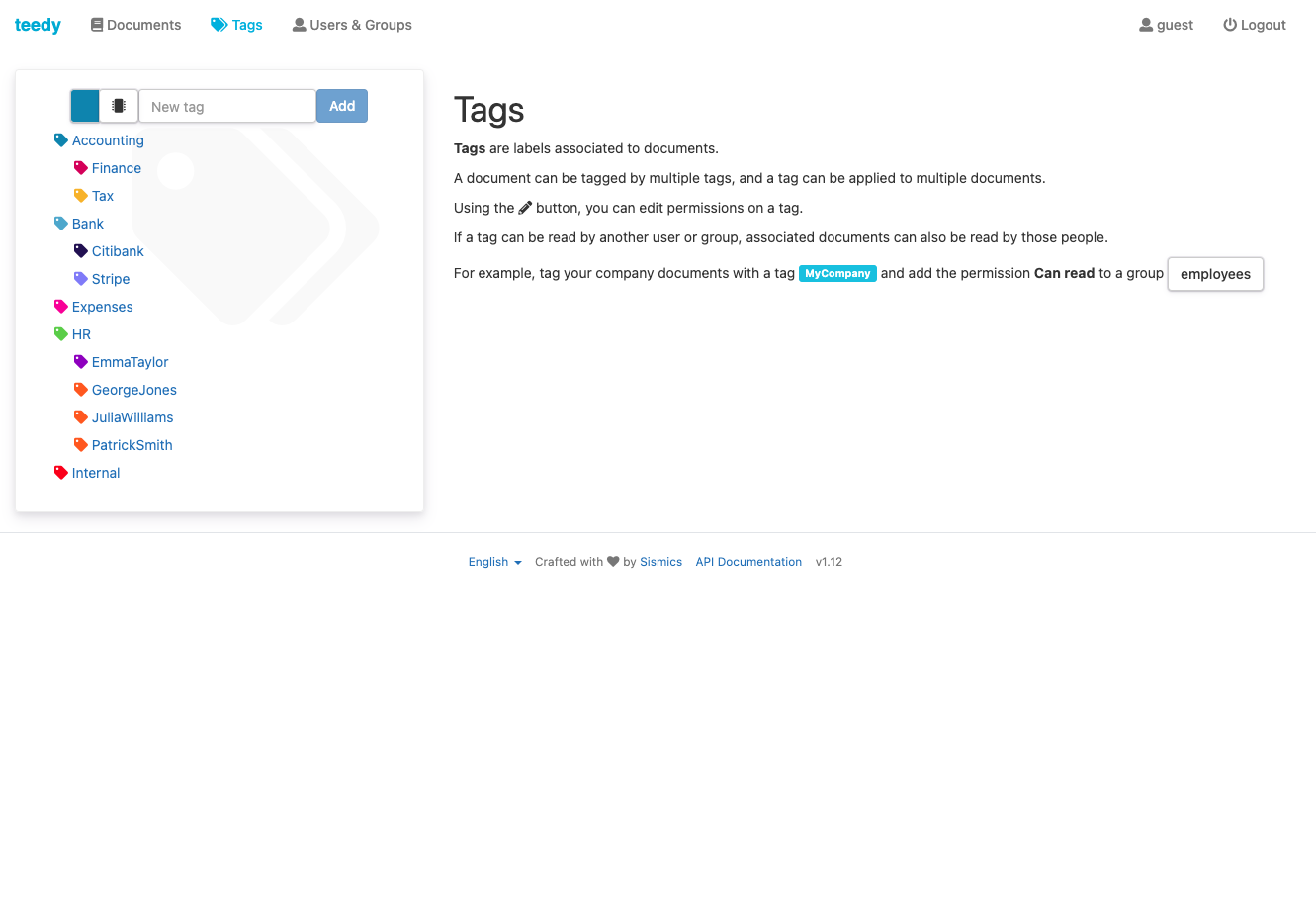Select the GeorgeJones tag
Screen dimensions: 1316x919
[x=134, y=390]
